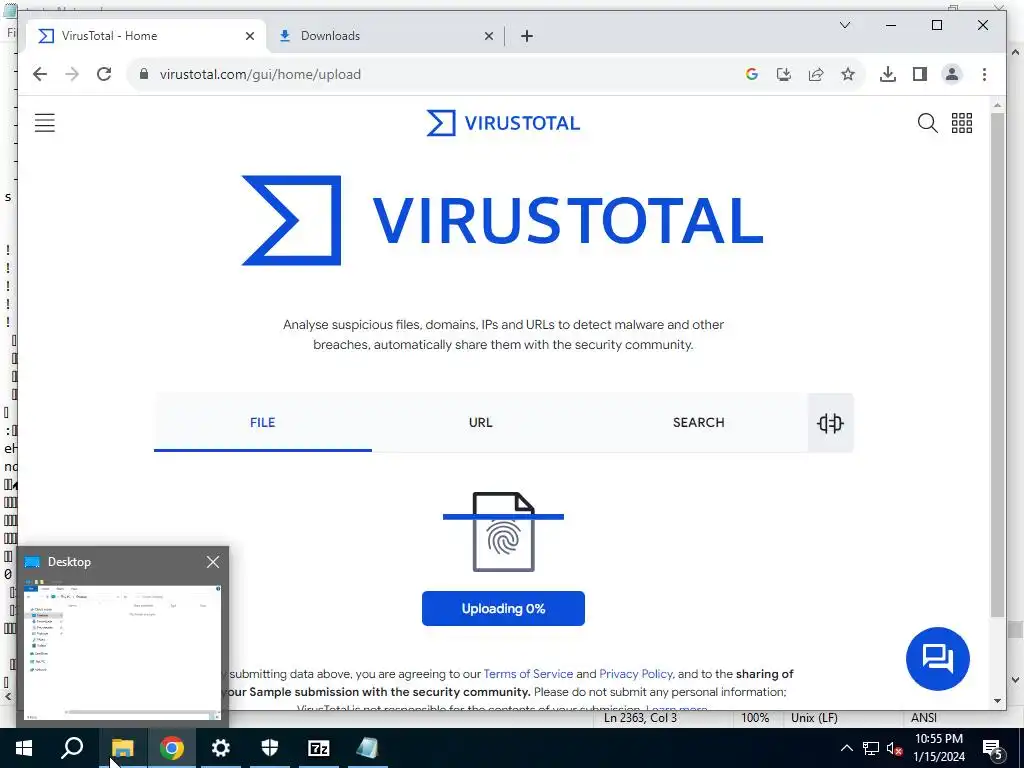Click Chrome's forward arrow

[x=72, y=74]
